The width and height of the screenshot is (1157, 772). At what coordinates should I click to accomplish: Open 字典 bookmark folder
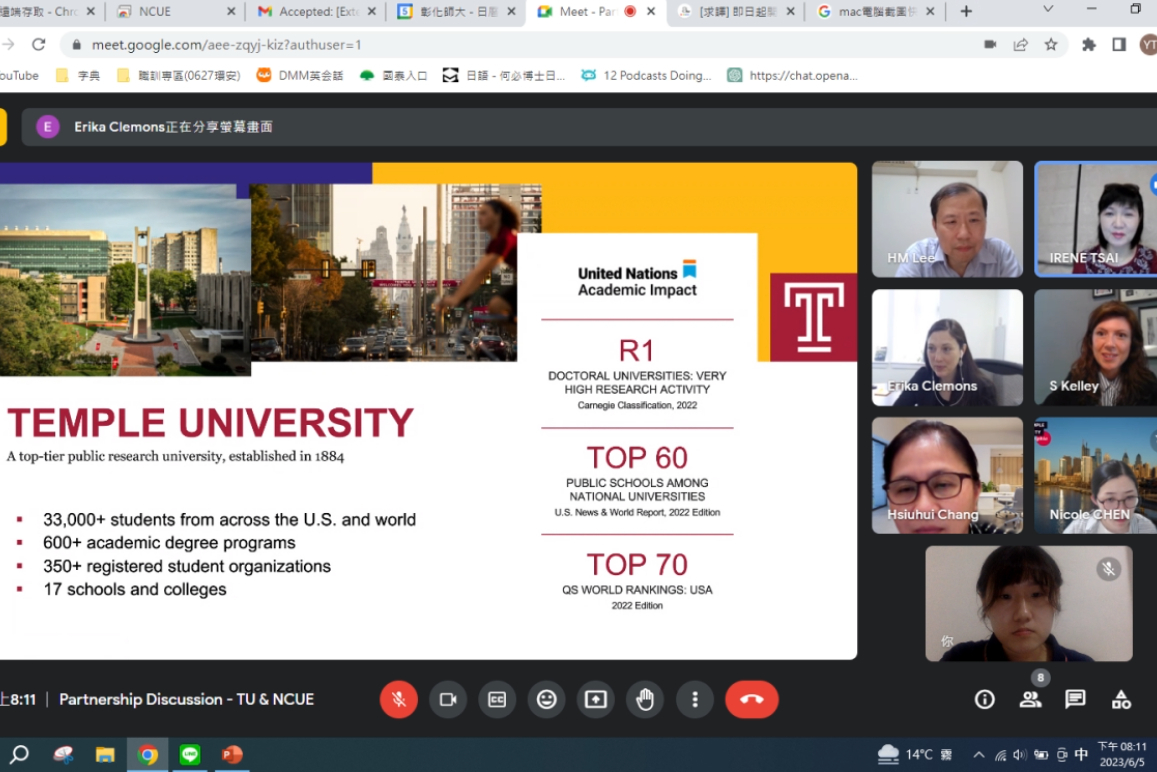[x=78, y=75]
